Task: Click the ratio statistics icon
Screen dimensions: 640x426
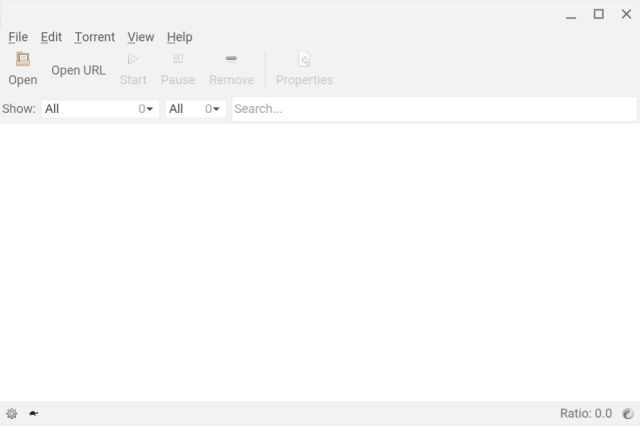Action: click(628, 413)
